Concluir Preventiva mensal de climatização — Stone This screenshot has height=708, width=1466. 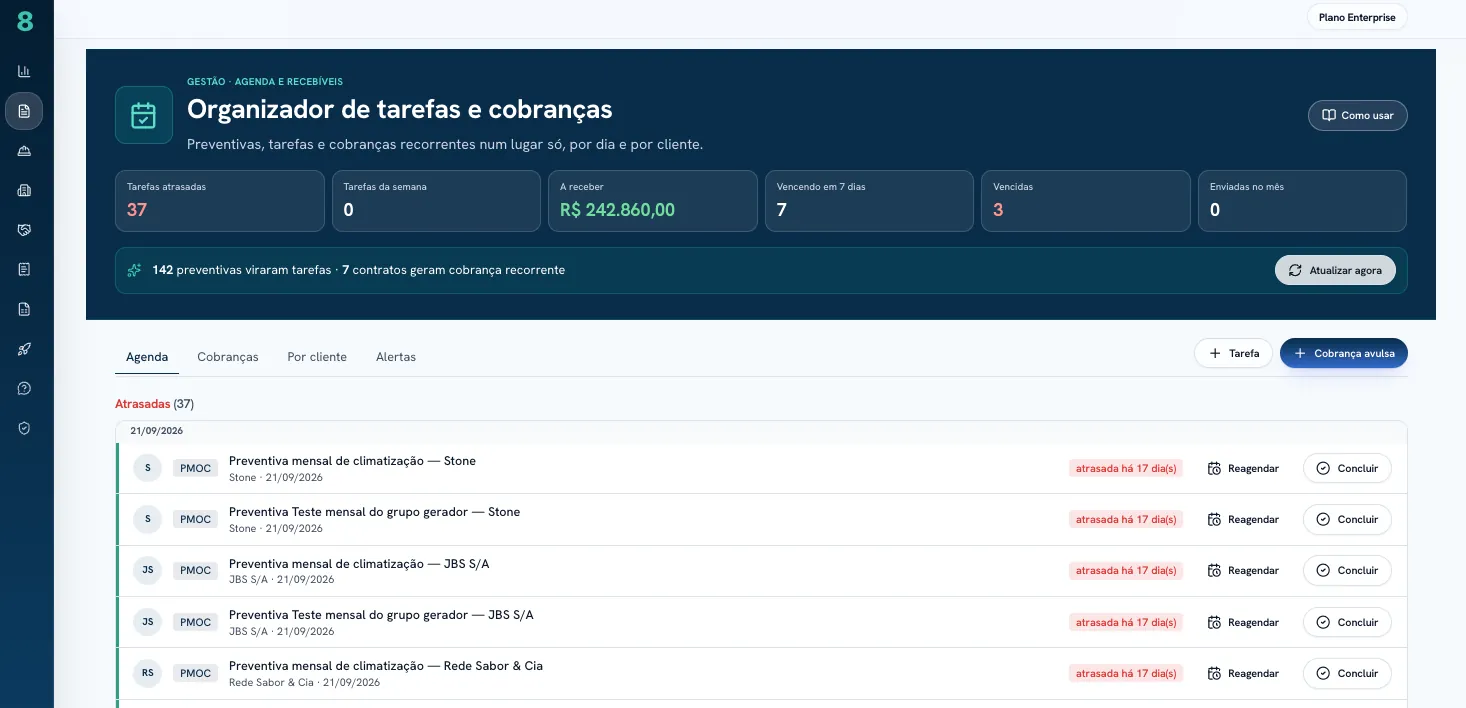pos(1347,468)
